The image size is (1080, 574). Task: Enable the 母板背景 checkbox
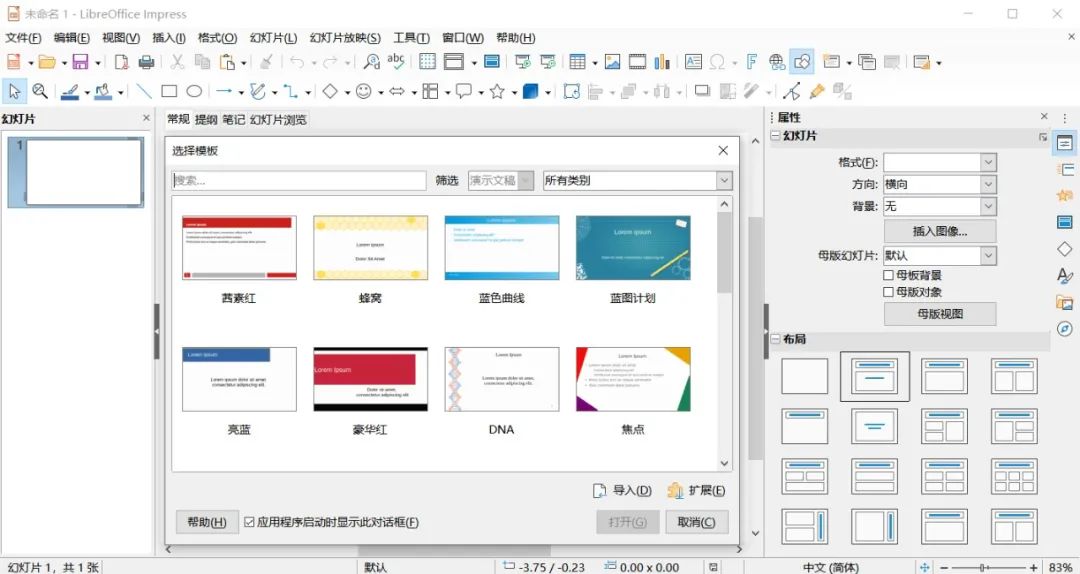pyautogui.click(x=889, y=275)
